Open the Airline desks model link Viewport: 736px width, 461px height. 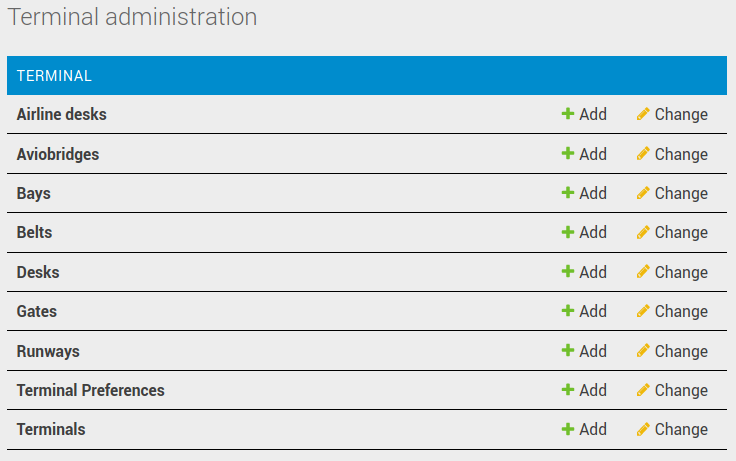tap(61, 114)
